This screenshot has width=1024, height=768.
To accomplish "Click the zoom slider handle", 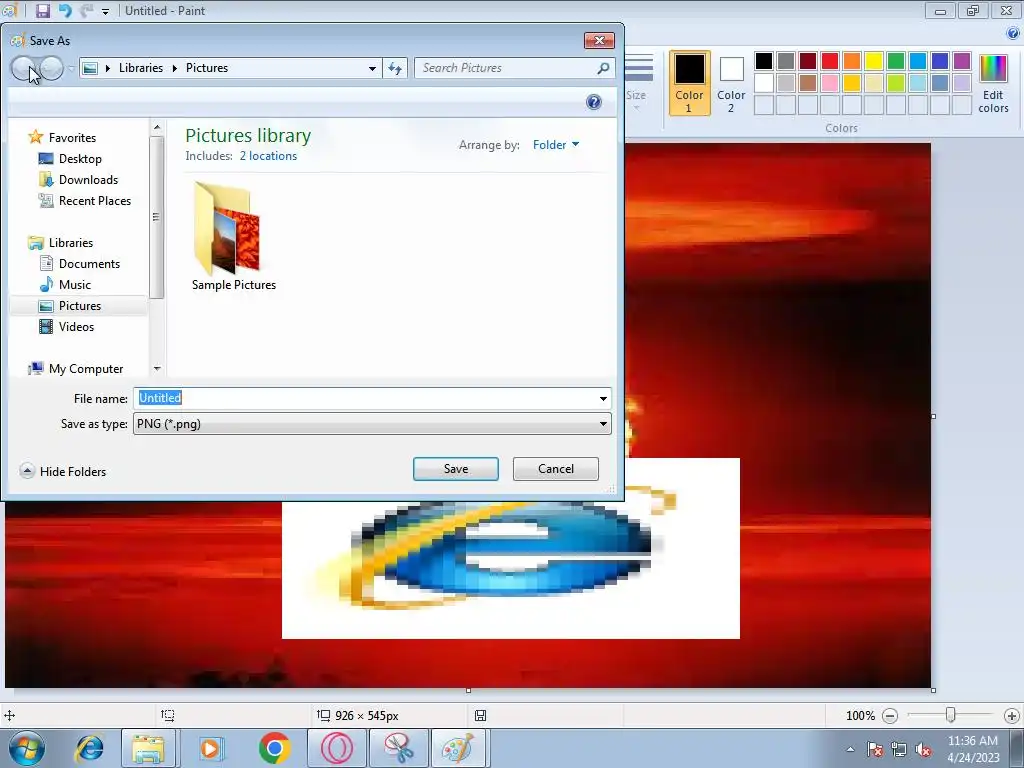I will pos(951,716).
